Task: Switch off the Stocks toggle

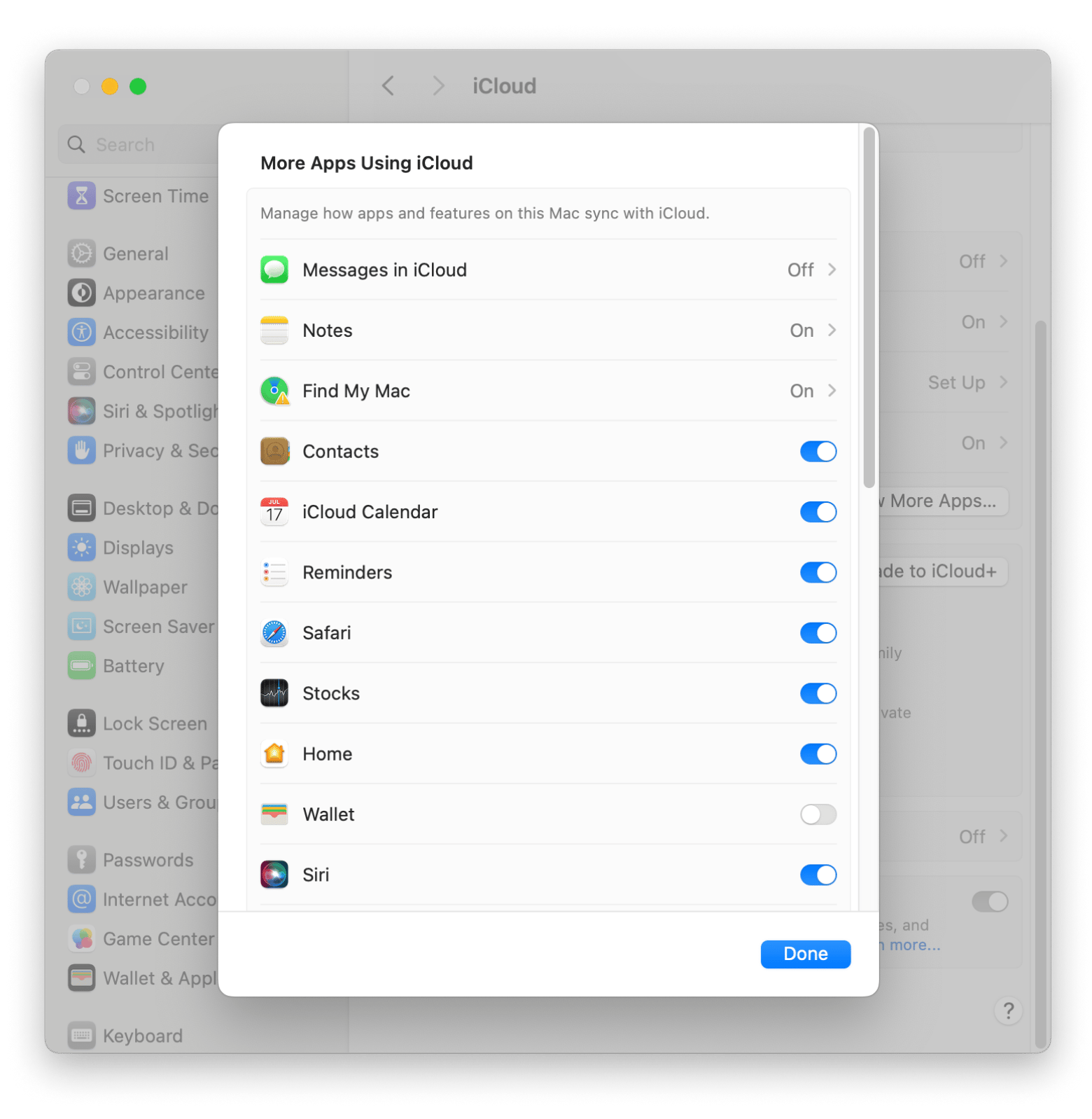Action: tap(818, 693)
